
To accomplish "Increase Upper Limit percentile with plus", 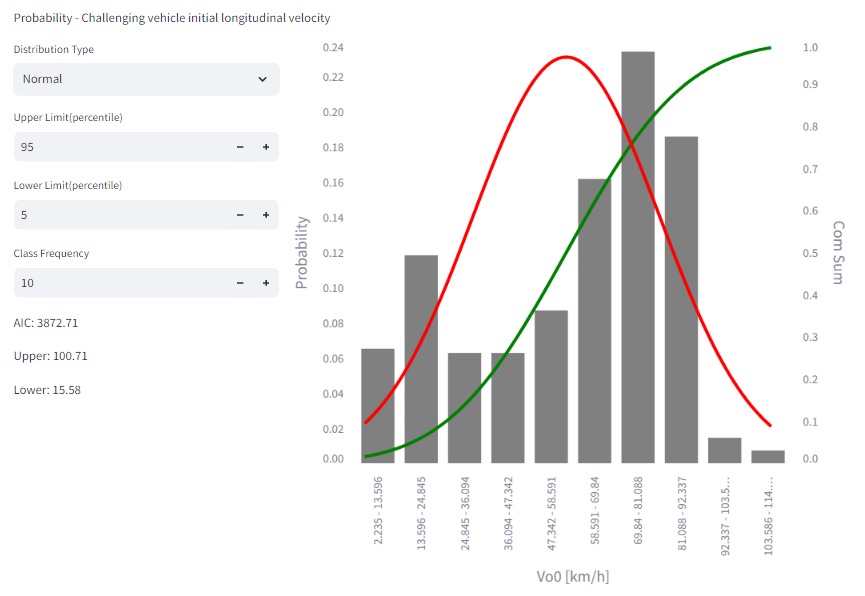I will [266, 147].
